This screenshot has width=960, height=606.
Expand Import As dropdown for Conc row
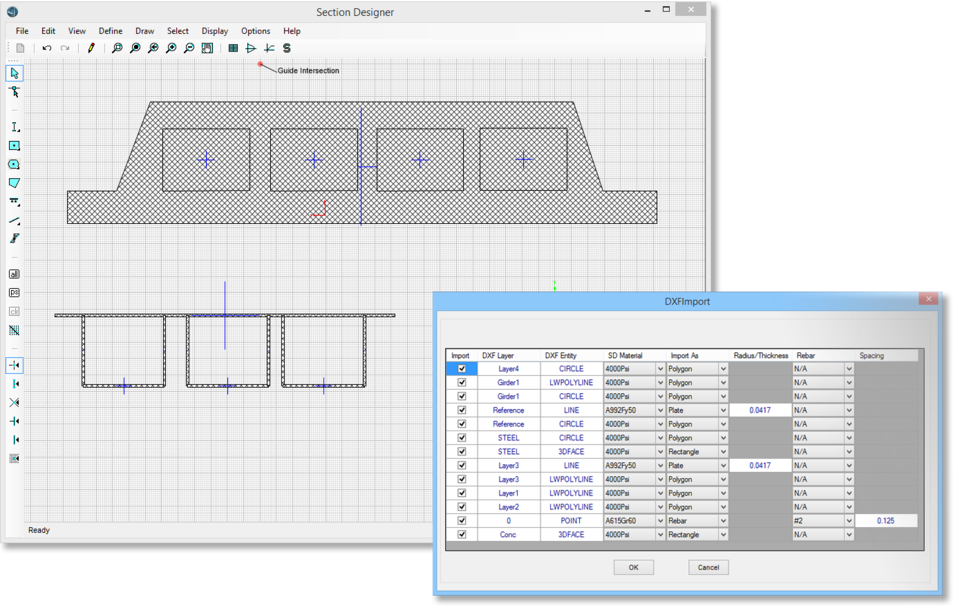723,535
